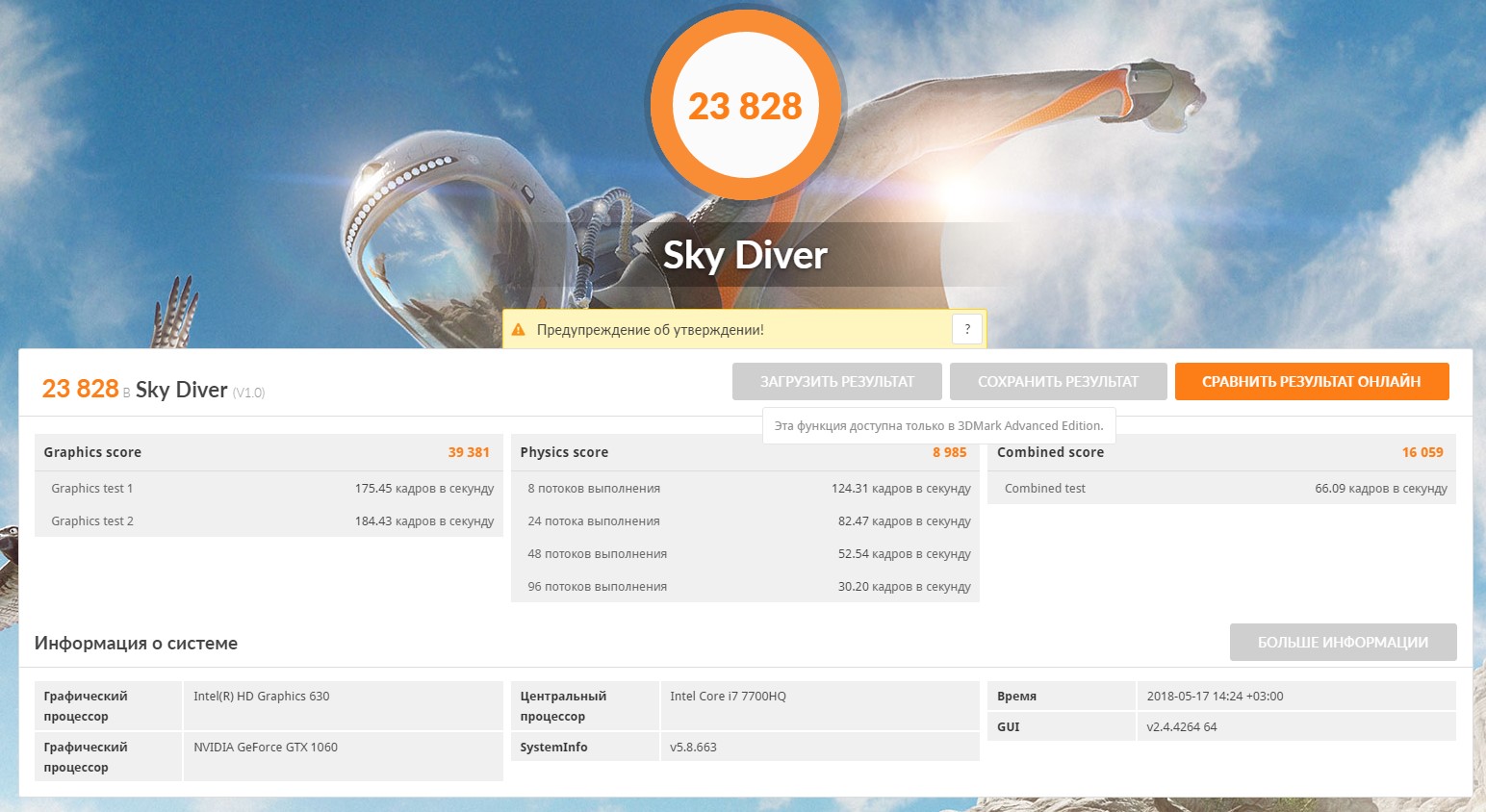Select the v2.4.4264 64 GUI version
Viewport: 1486px width, 812px height.
1182,727
